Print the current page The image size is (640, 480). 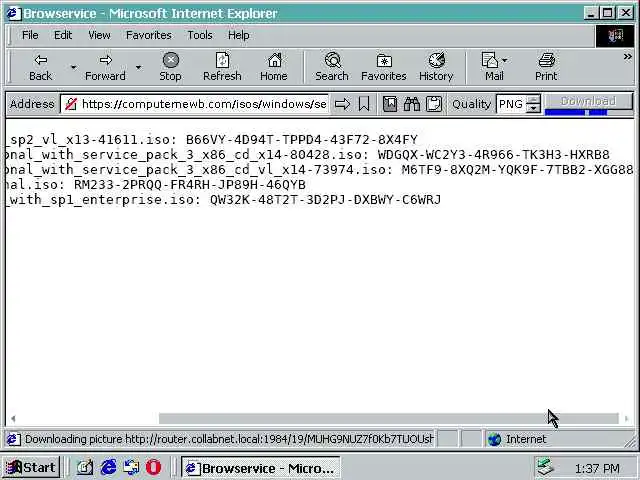[x=546, y=67]
